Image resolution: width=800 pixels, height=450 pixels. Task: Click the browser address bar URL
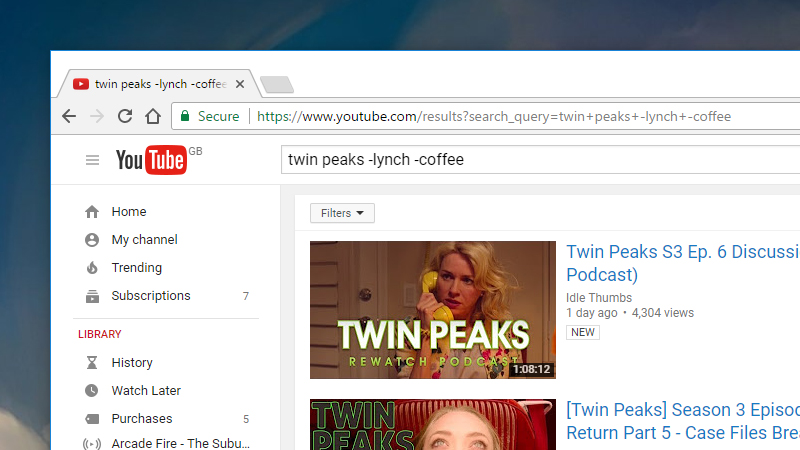point(494,116)
